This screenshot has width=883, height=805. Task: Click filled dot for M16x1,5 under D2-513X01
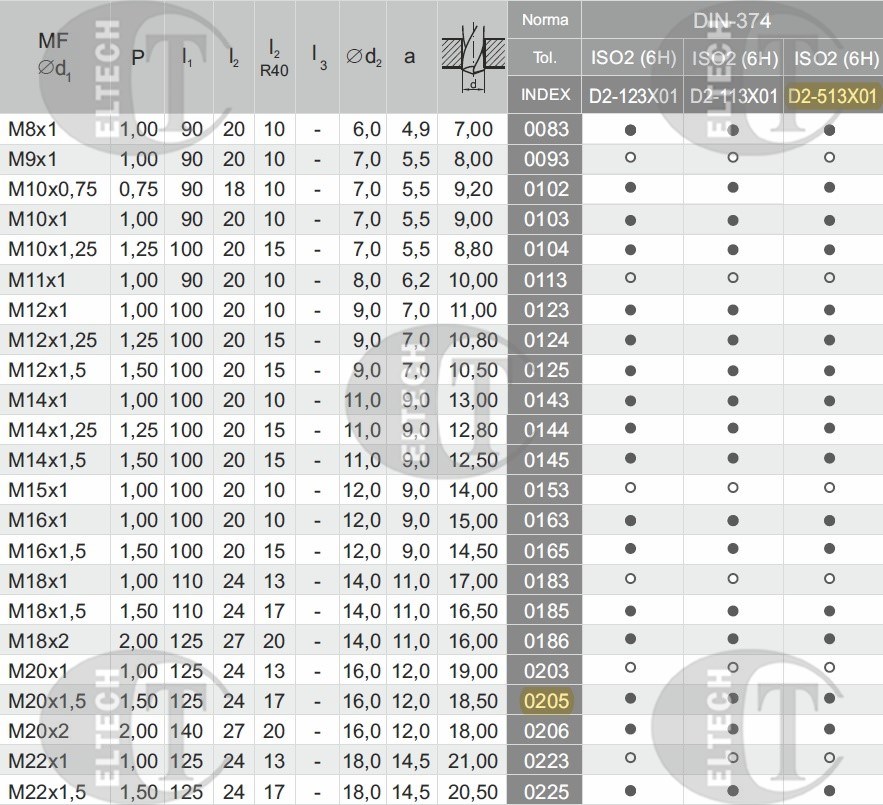pos(832,550)
